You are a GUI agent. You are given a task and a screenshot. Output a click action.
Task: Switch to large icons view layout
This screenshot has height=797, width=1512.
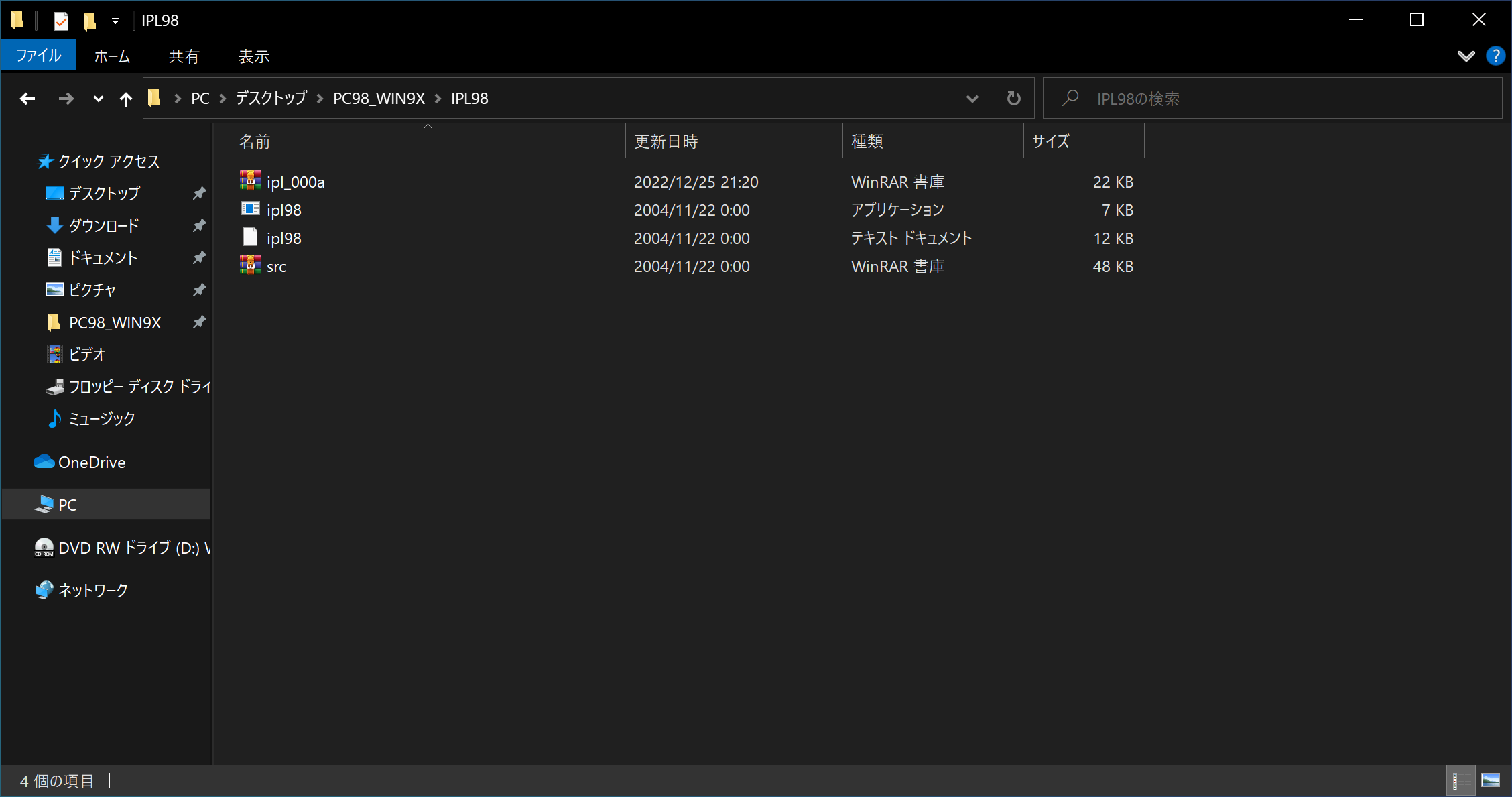point(1491,780)
